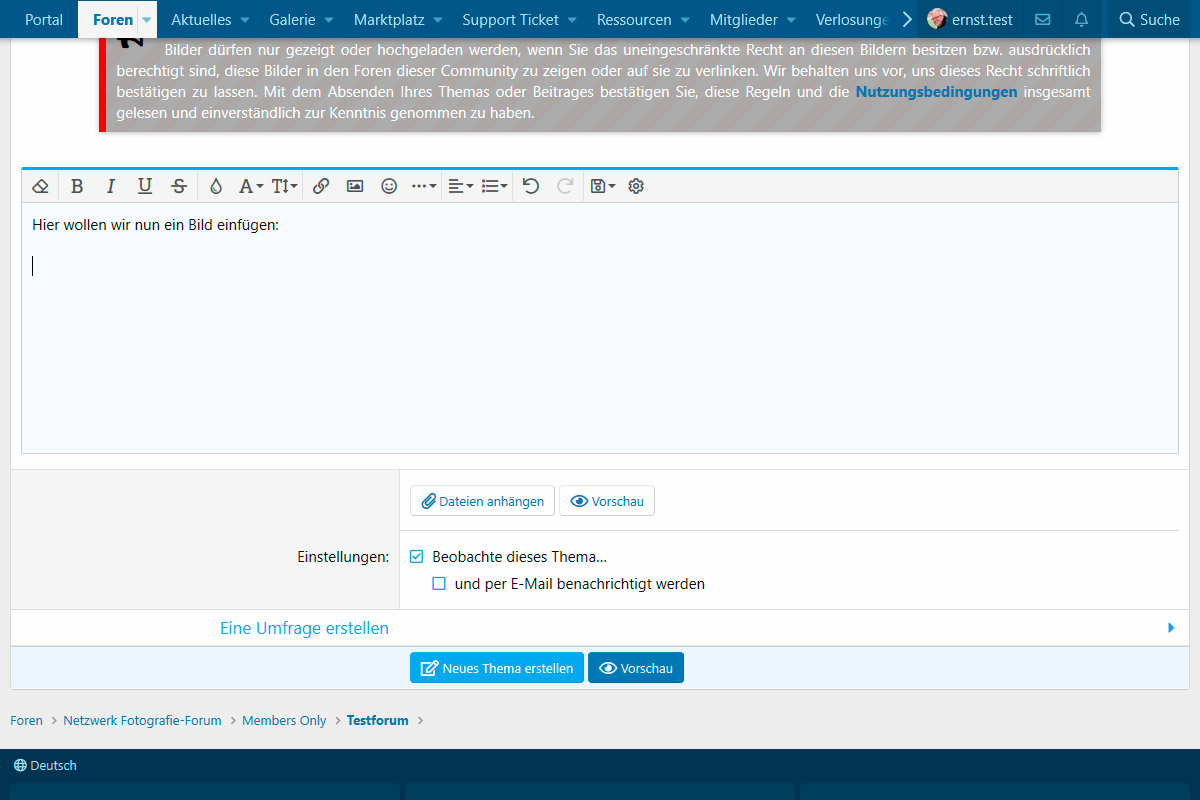This screenshot has height=800, width=1200.
Task: Open the Marktplatz menu item
Action: click(389, 19)
